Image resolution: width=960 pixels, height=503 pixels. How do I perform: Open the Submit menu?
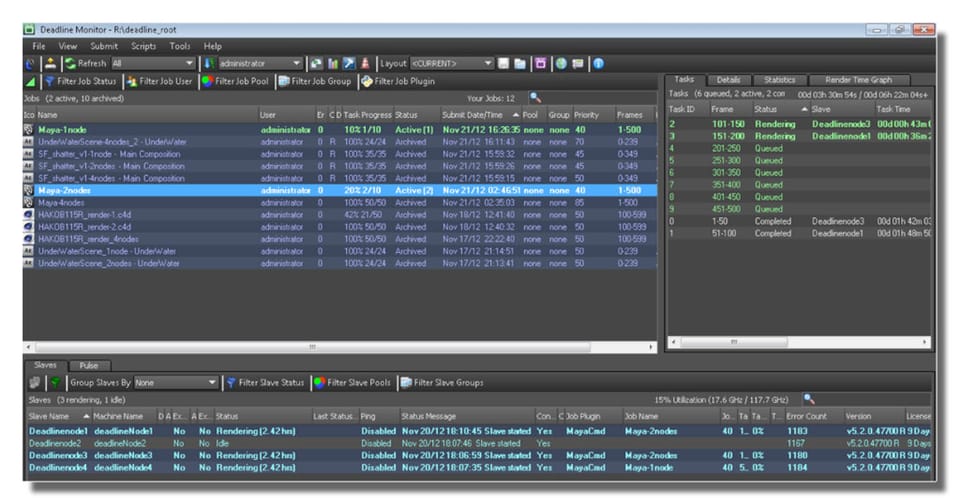tap(104, 46)
